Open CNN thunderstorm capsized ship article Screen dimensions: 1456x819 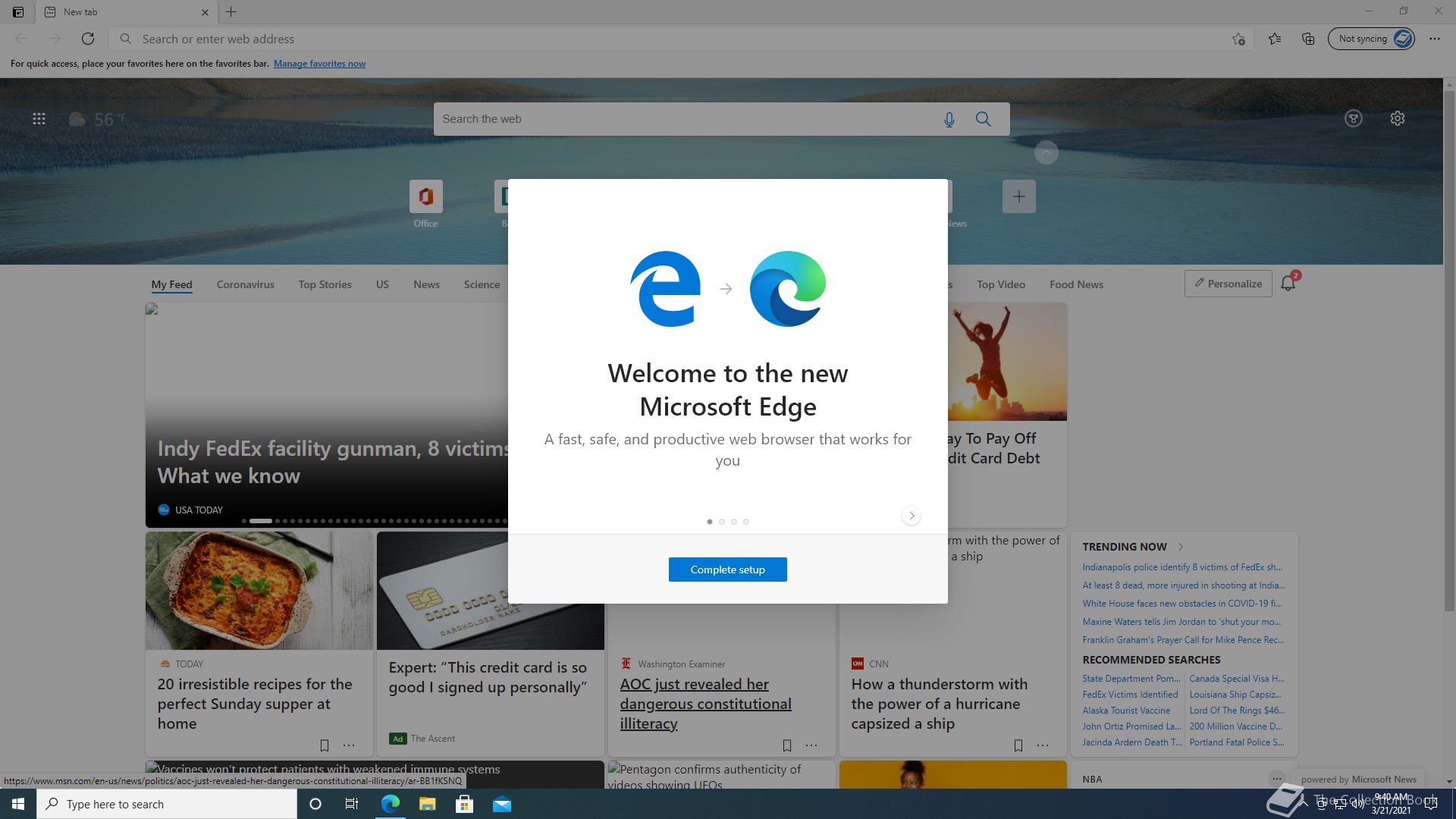[x=939, y=704]
